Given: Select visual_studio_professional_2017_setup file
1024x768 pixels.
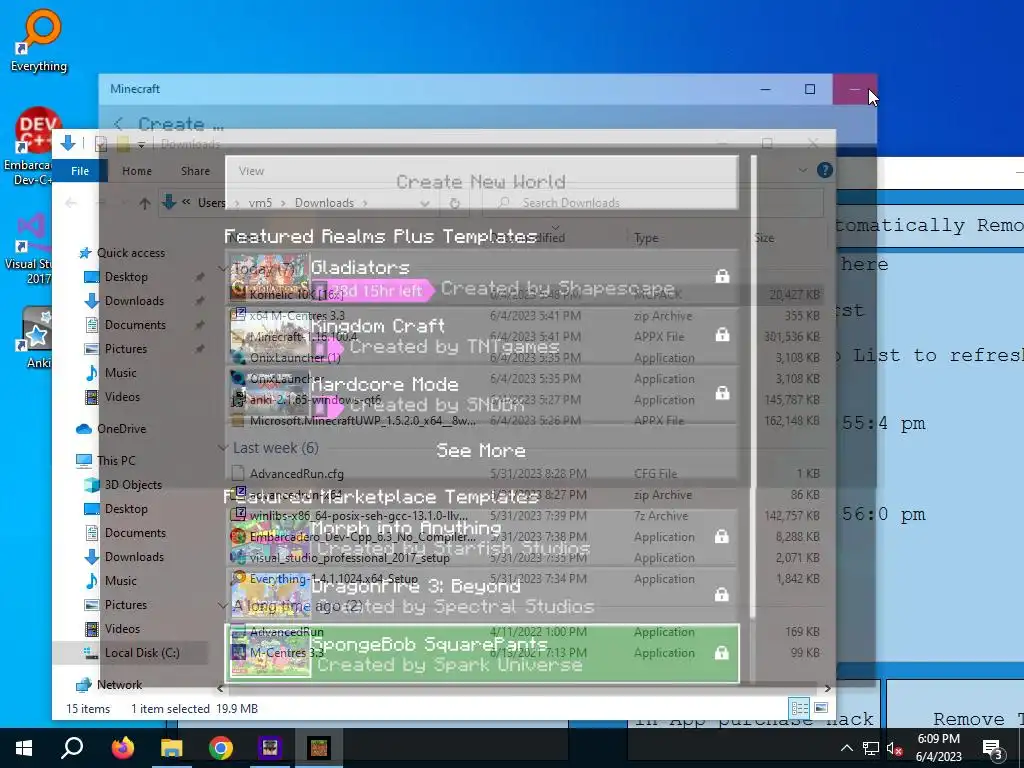Looking at the screenshot, I should pyautogui.click(x=349, y=558).
